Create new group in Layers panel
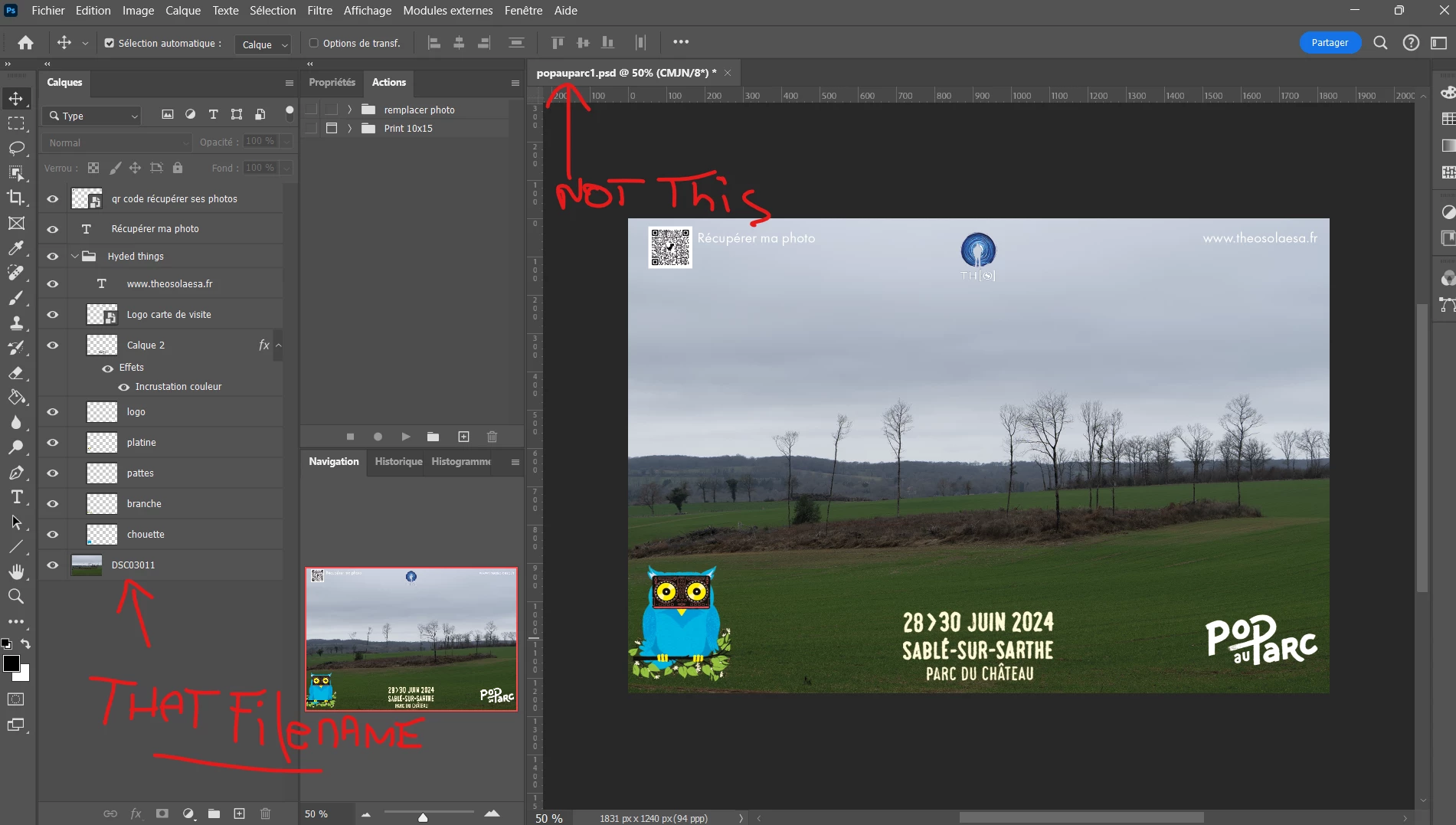The width and height of the screenshot is (1456, 825). click(214, 814)
